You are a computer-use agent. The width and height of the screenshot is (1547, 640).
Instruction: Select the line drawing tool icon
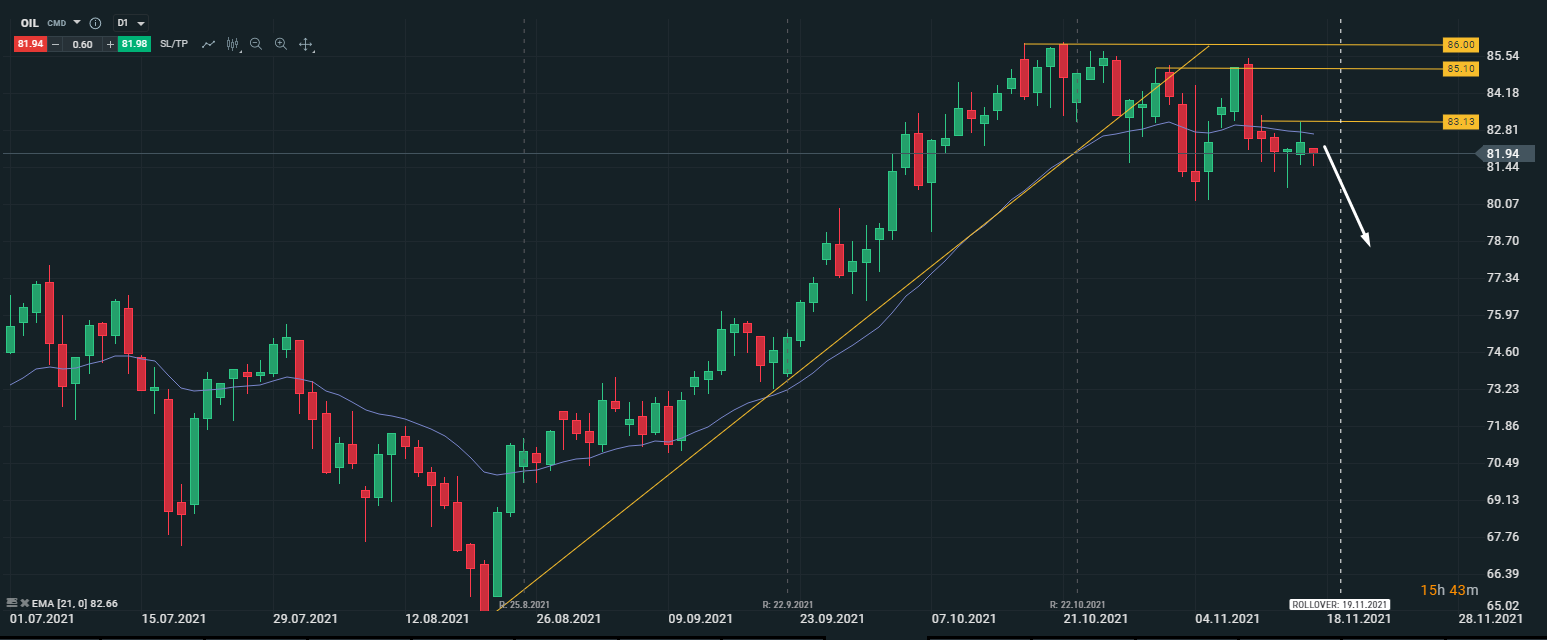(208, 44)
